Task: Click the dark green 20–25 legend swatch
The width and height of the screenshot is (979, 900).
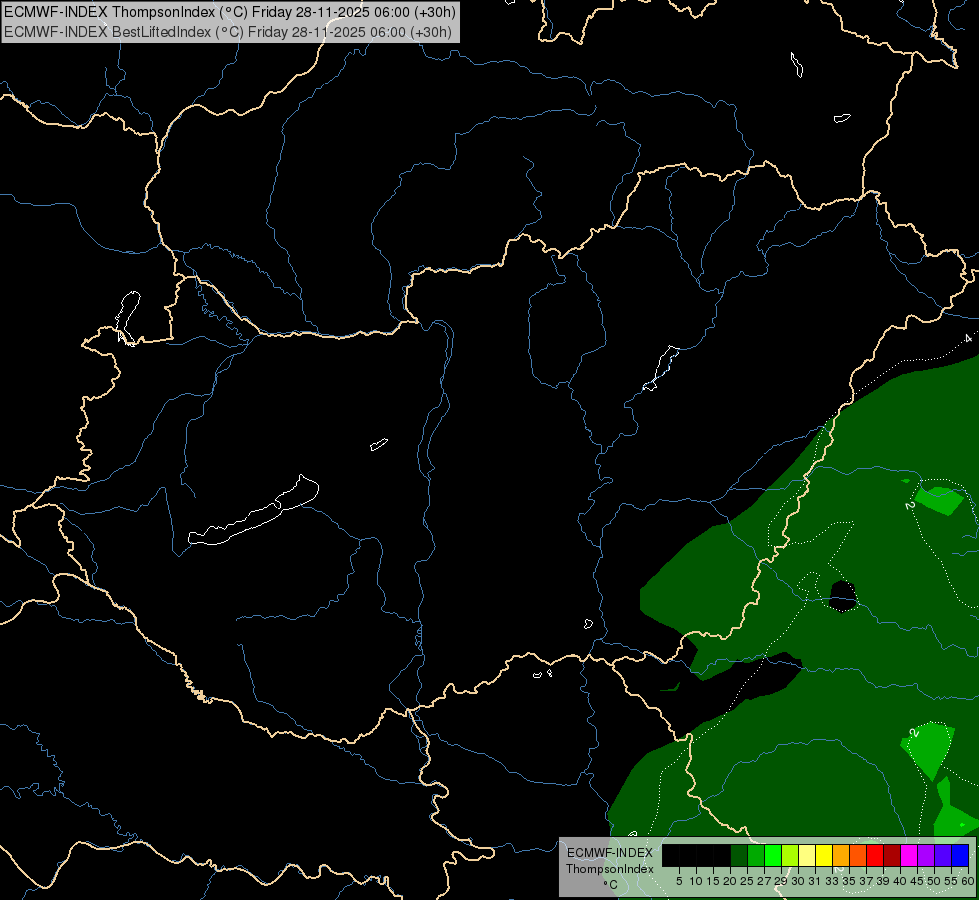Action: tap(739, 856)
